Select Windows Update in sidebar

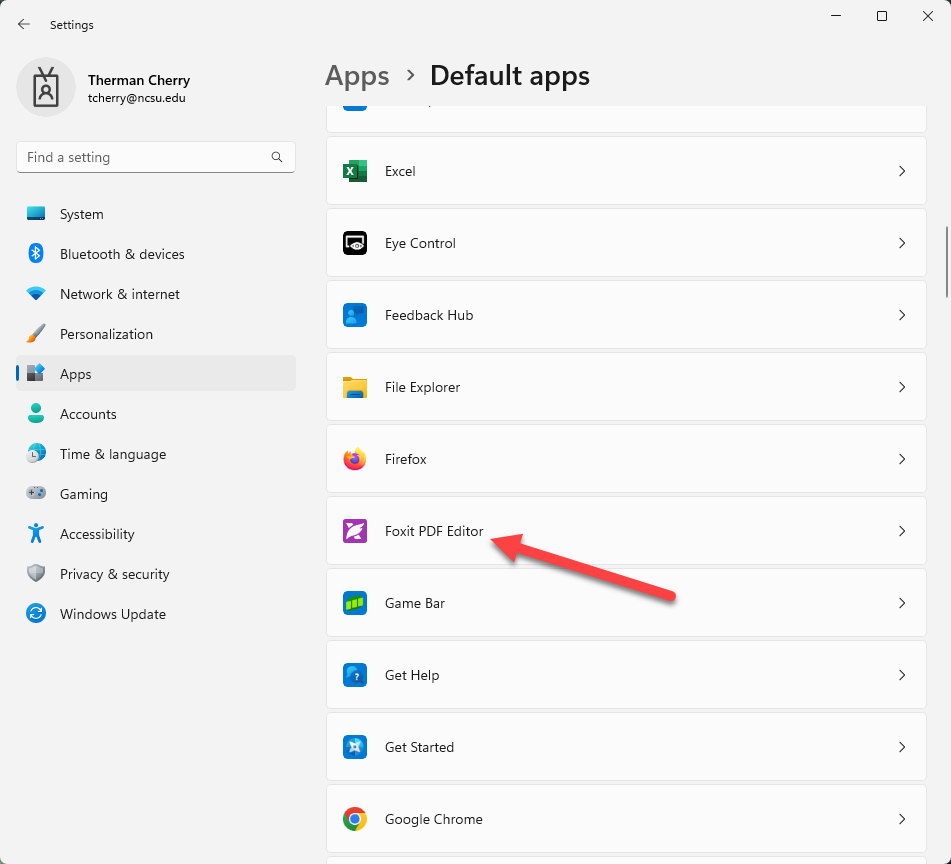tap(112, 614)
